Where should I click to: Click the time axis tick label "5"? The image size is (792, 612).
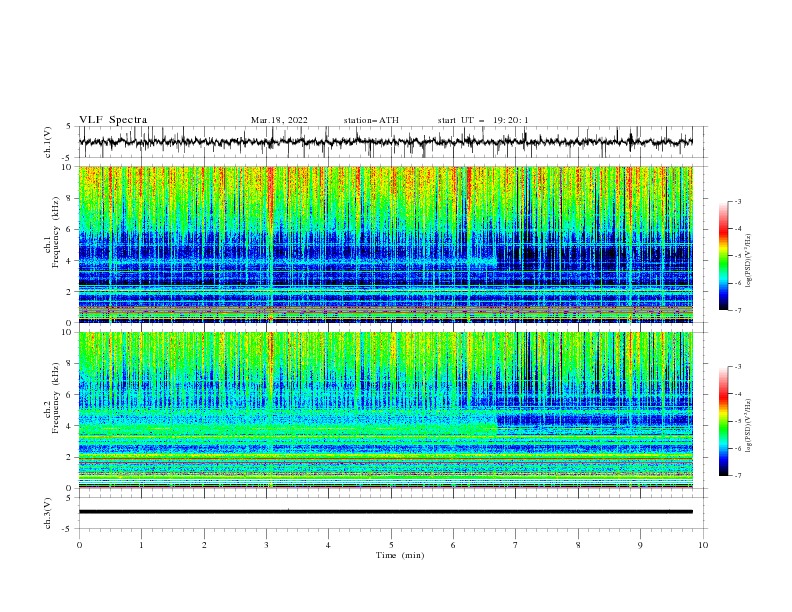pos(391,545)
